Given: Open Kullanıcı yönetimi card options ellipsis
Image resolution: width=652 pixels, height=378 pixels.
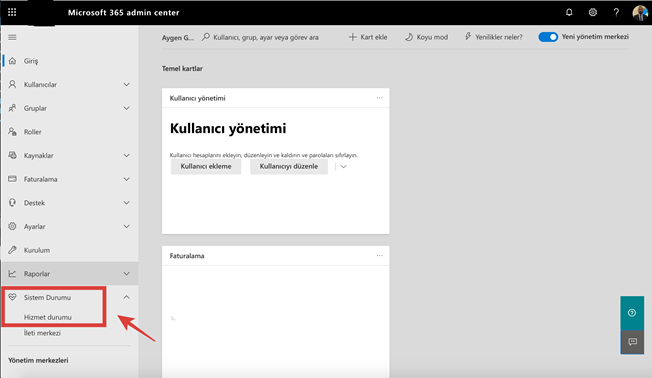Looking at the screenshot, I should [x=380, y=98].
